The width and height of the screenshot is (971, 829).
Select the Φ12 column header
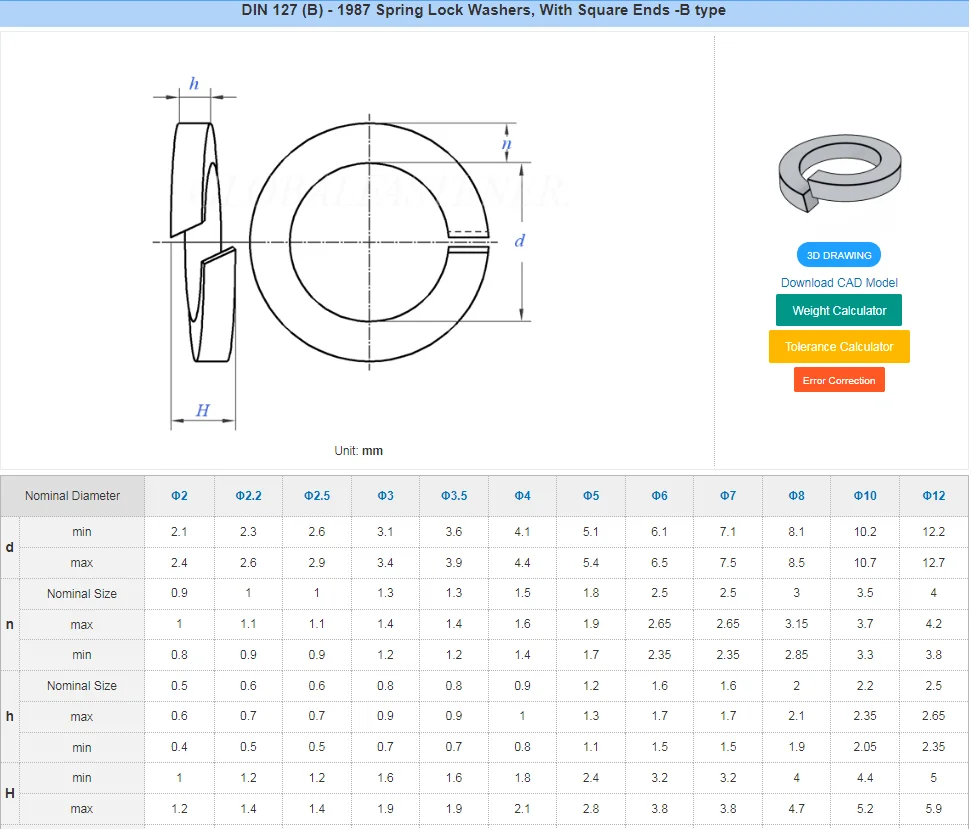point(933,496)
